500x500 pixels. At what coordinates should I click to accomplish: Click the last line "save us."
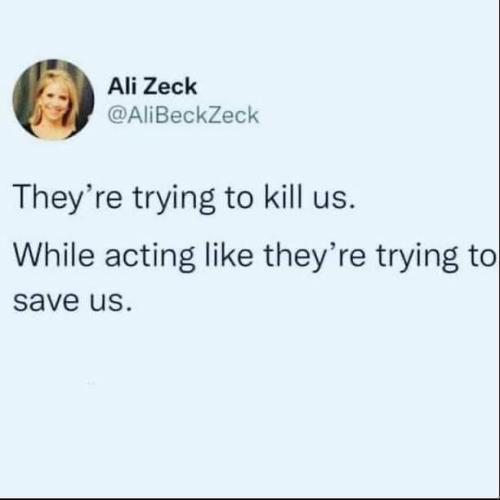pos(72,302)
